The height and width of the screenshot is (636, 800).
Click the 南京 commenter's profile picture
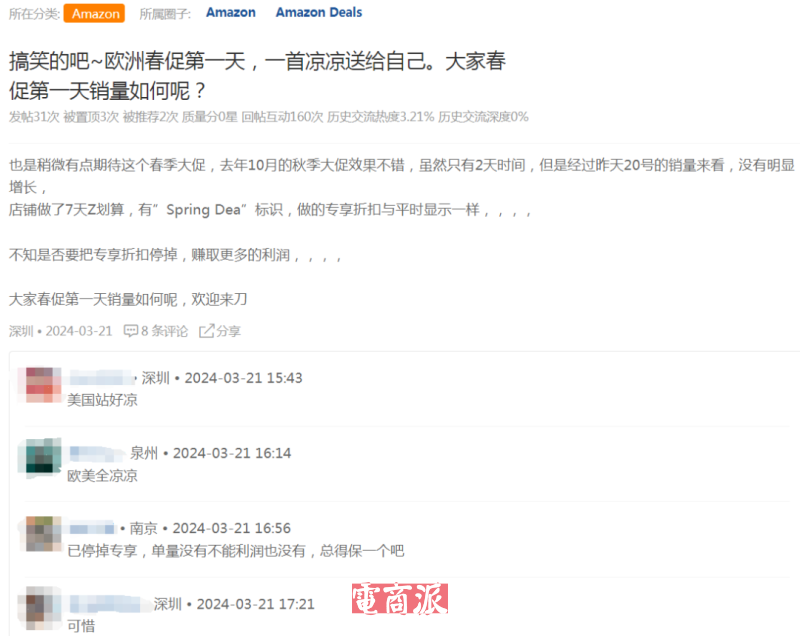40,533
